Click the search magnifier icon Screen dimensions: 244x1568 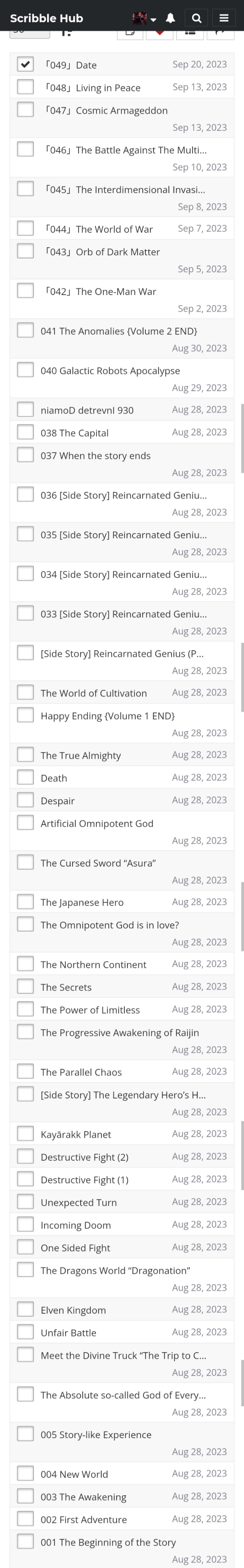click(x=196, y=18)
